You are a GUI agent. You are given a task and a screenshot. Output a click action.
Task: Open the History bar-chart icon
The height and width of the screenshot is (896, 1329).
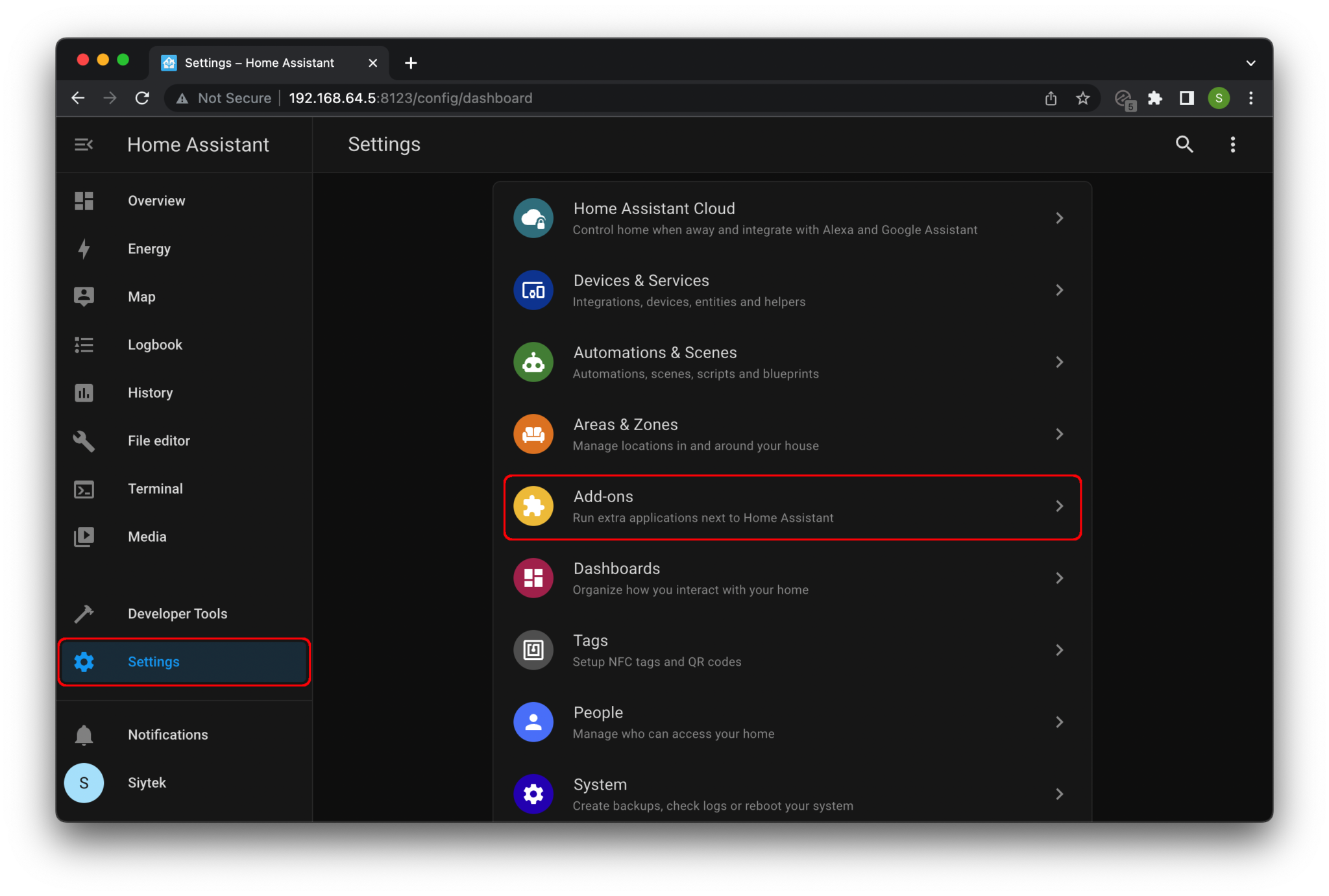[x=84, y=393]
